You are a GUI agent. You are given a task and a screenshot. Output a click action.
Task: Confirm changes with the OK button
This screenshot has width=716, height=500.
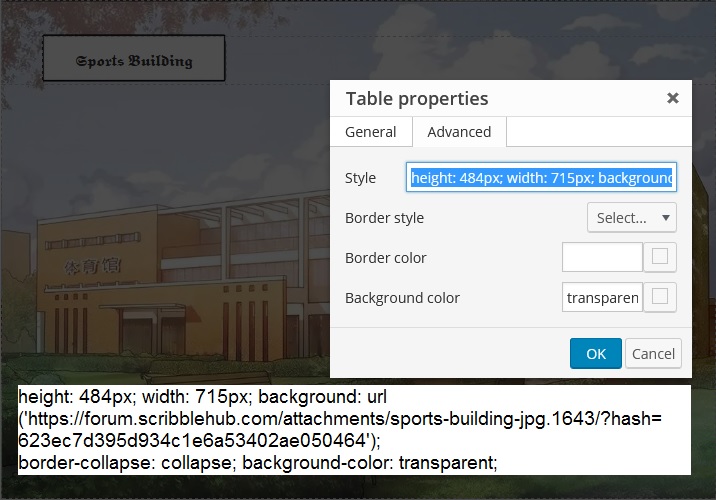click(596, 353)
